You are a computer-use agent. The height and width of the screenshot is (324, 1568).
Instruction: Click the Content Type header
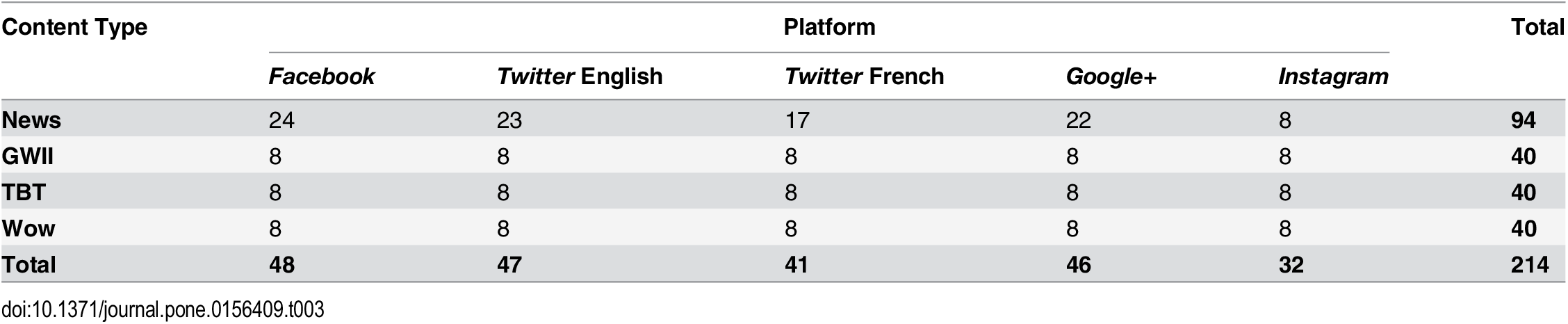coord(74,27)
